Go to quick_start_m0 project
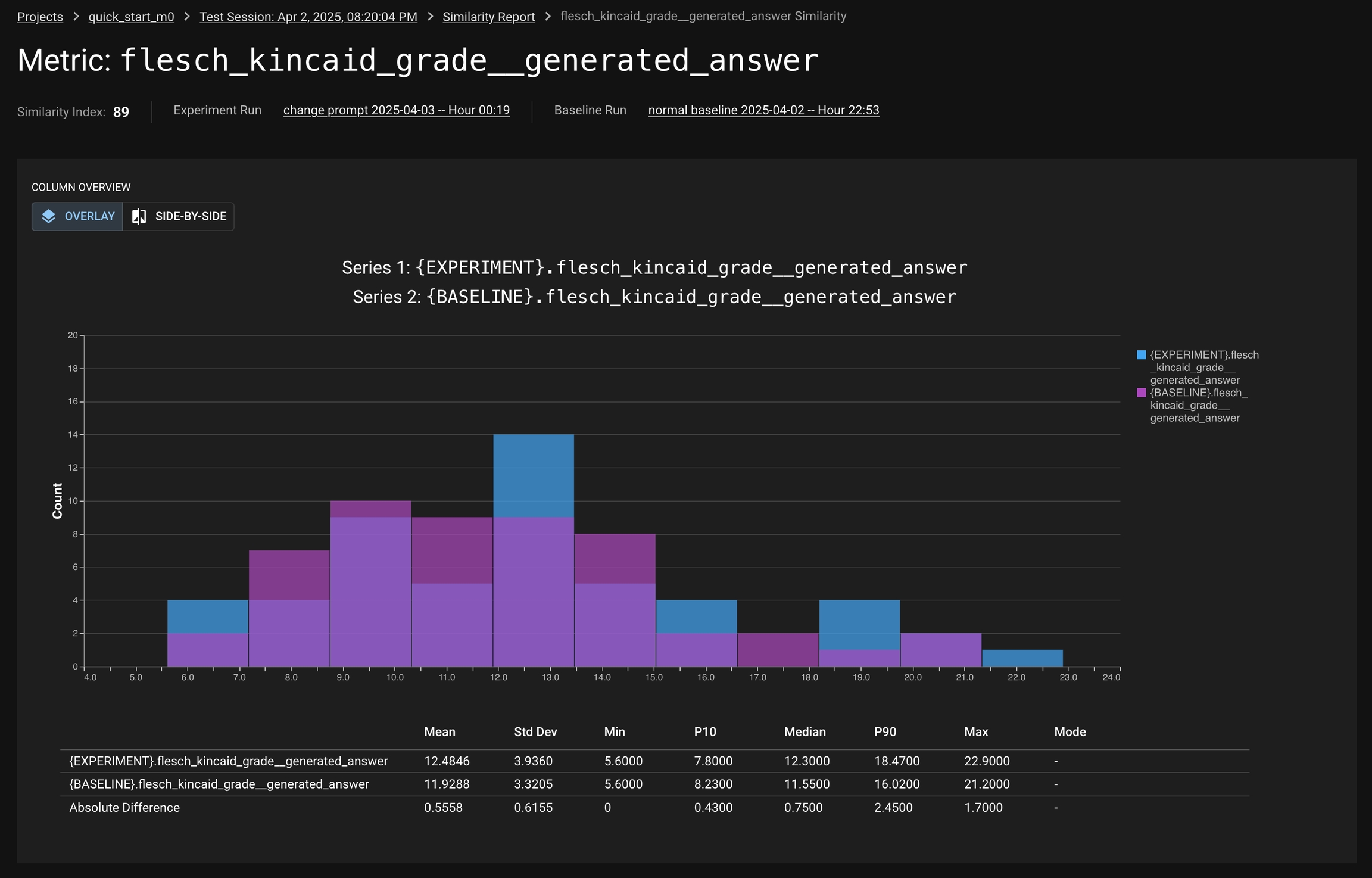This screenshot has width=1372, height=878. (x=131, y=17)
